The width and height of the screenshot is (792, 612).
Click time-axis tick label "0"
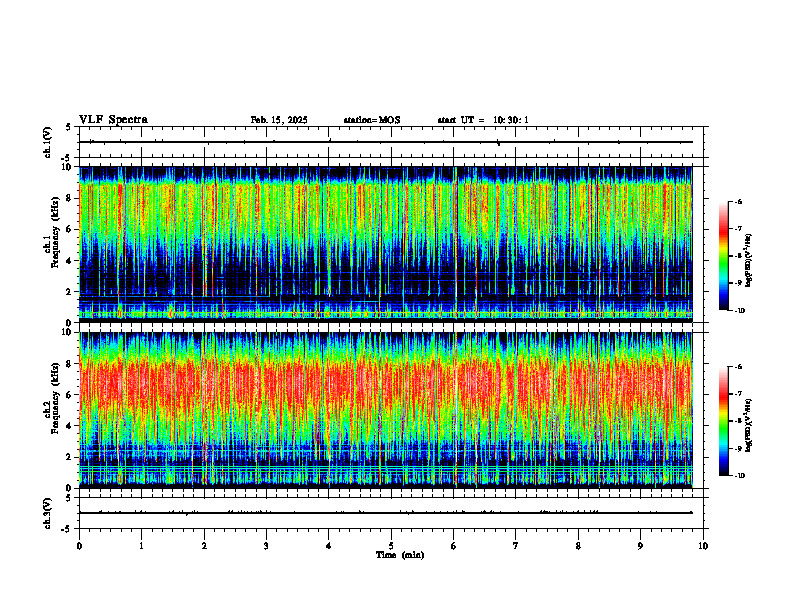tap(79, 546)
